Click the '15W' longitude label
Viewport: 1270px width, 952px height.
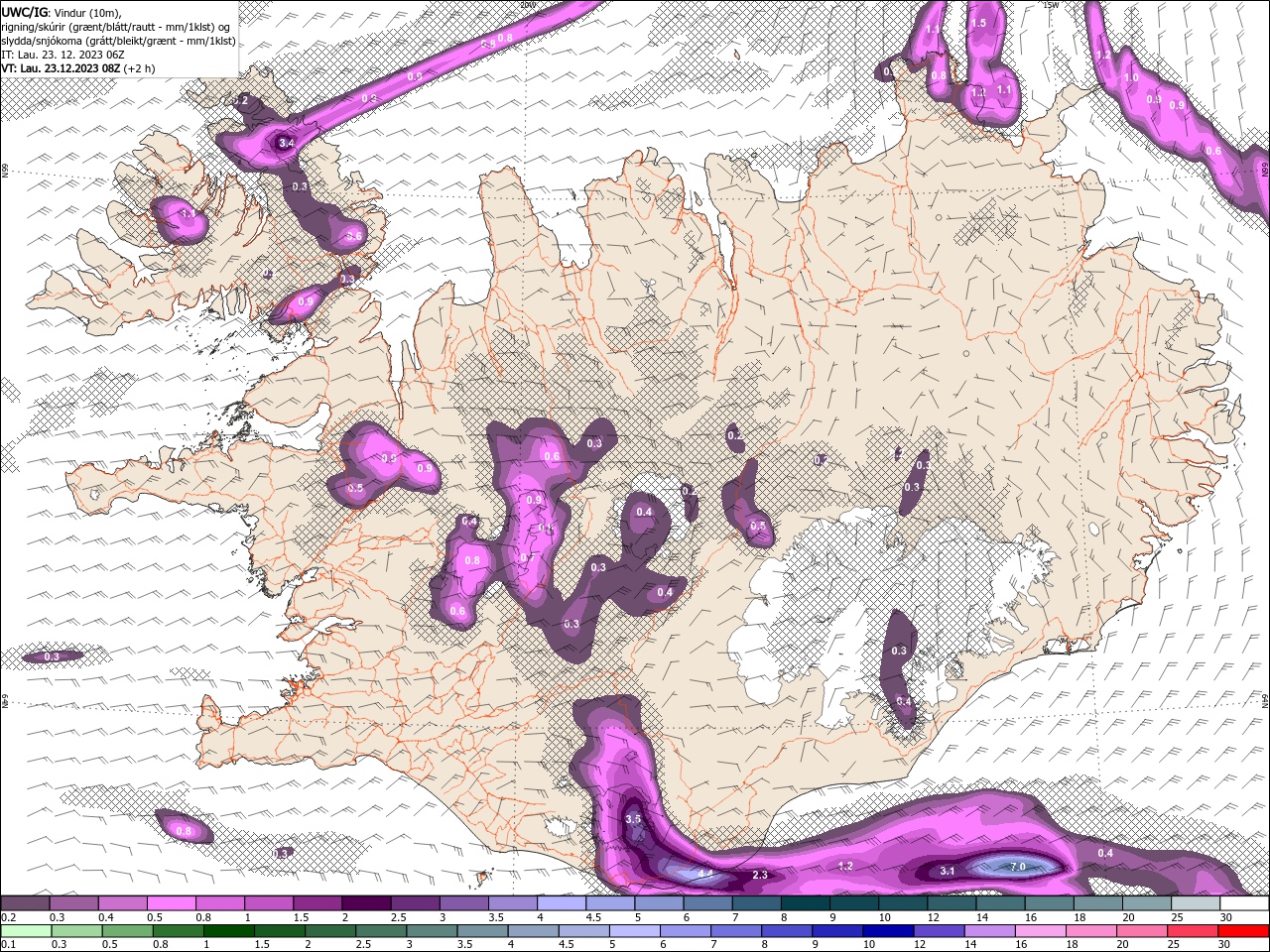click(x=1052, y=5)
